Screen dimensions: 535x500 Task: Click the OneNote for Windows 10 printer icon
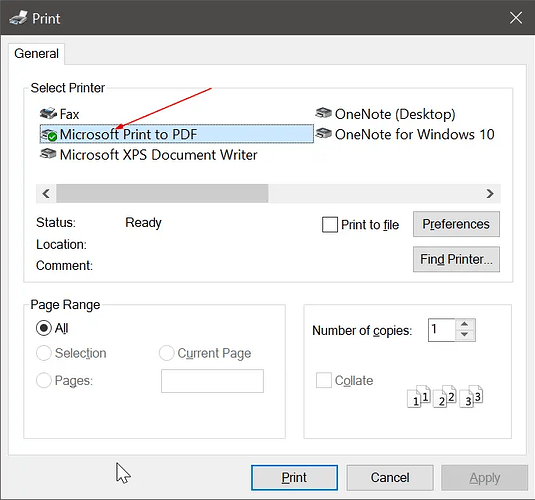pos(323,133)
